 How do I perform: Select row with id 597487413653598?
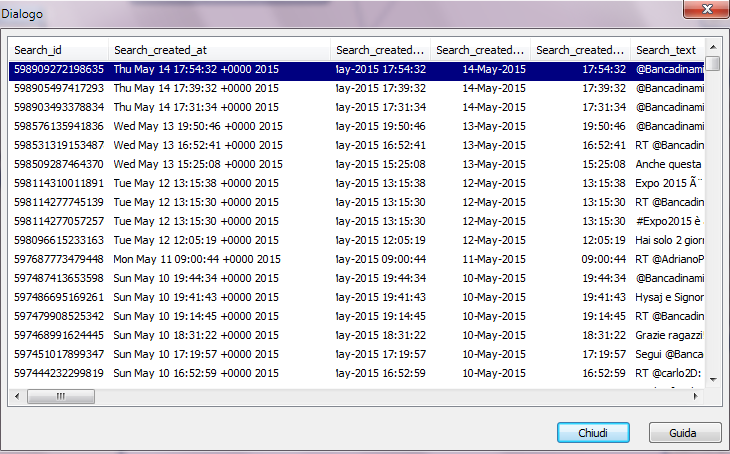[x=356, y=278]
